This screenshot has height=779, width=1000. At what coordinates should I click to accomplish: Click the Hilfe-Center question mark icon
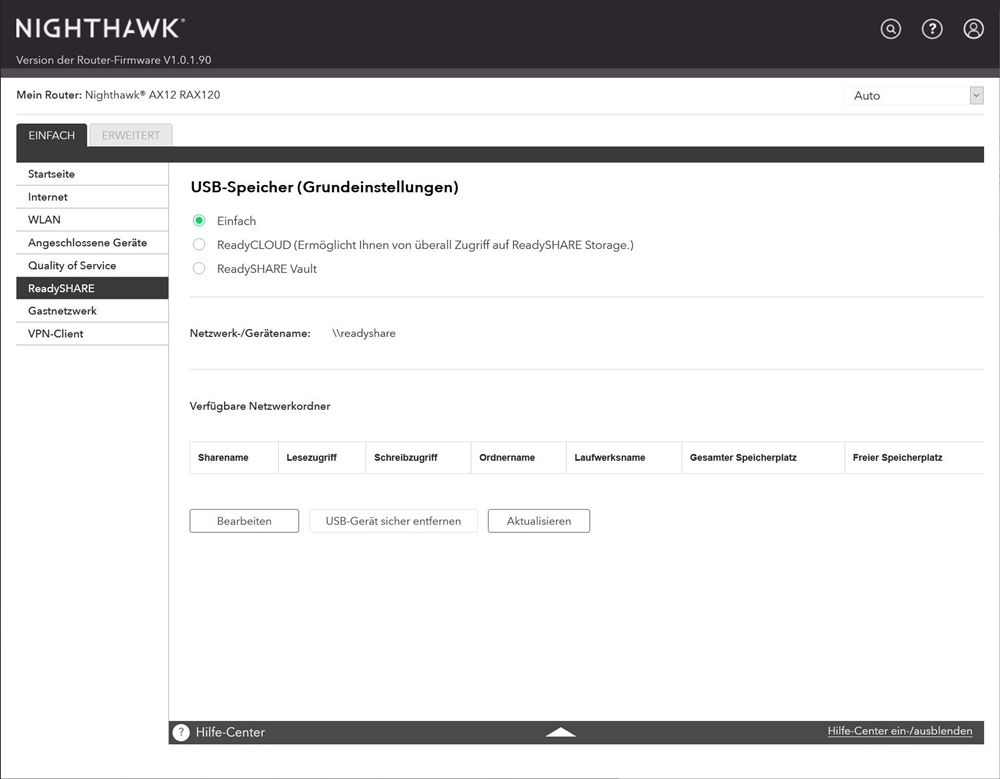(181, 732)
